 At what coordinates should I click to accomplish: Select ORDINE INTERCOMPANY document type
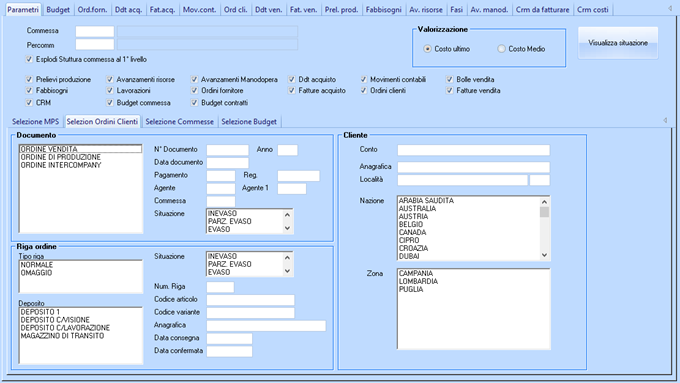pos(81,165)
